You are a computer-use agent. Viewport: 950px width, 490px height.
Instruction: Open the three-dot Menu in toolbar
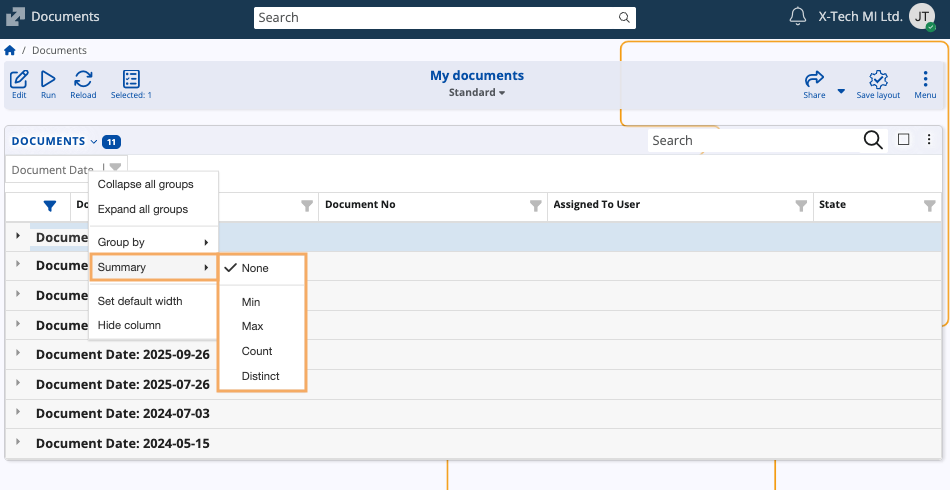(925, 79)
